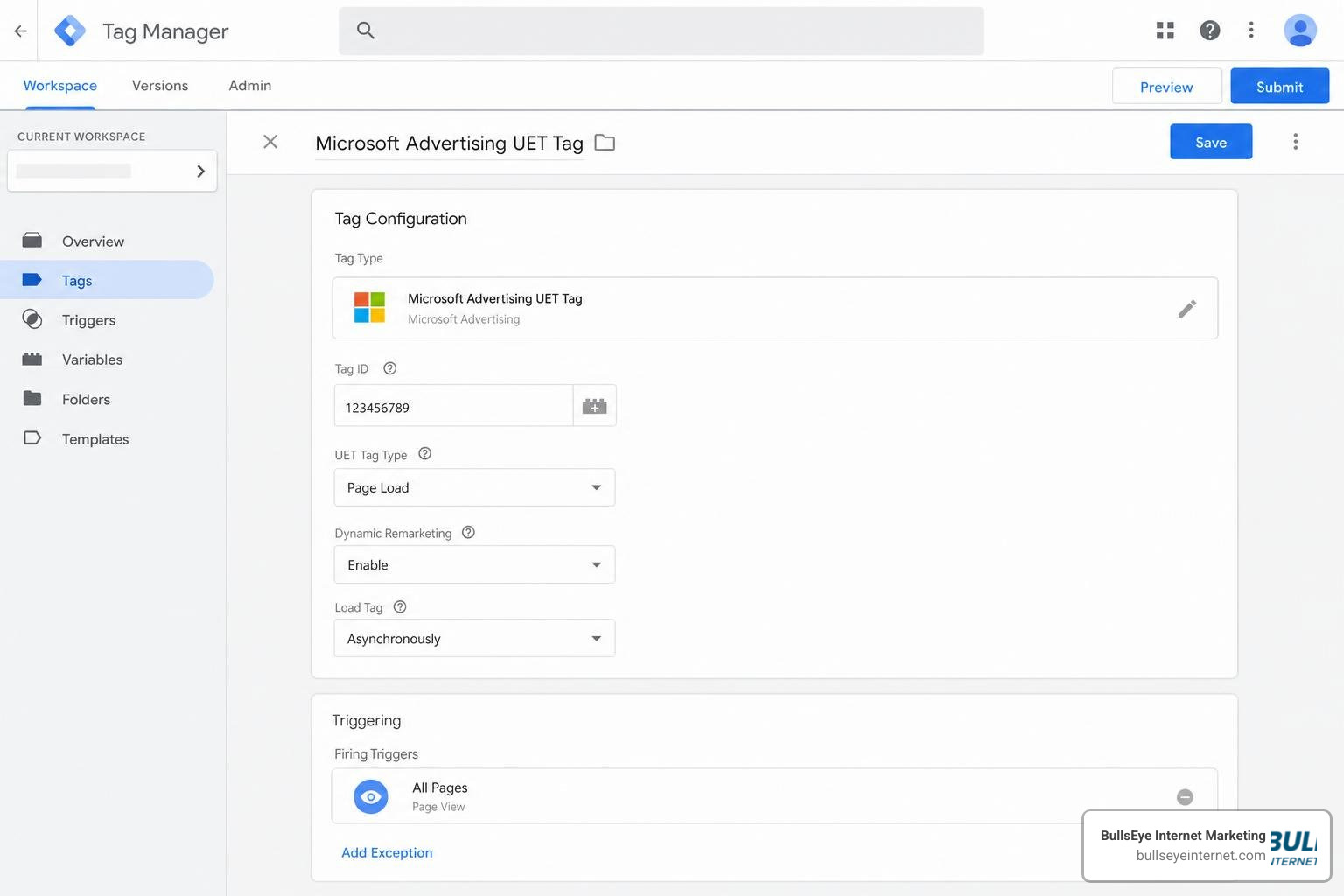This screenshot has height=896, width=1344.
Task: Insert a variable for Tag ID
Action: pos(595,406)
